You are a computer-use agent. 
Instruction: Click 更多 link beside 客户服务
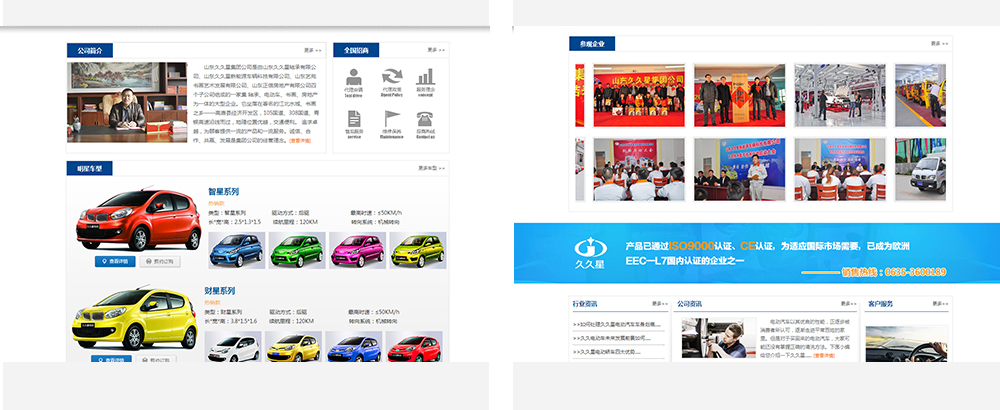pos(941,304)
